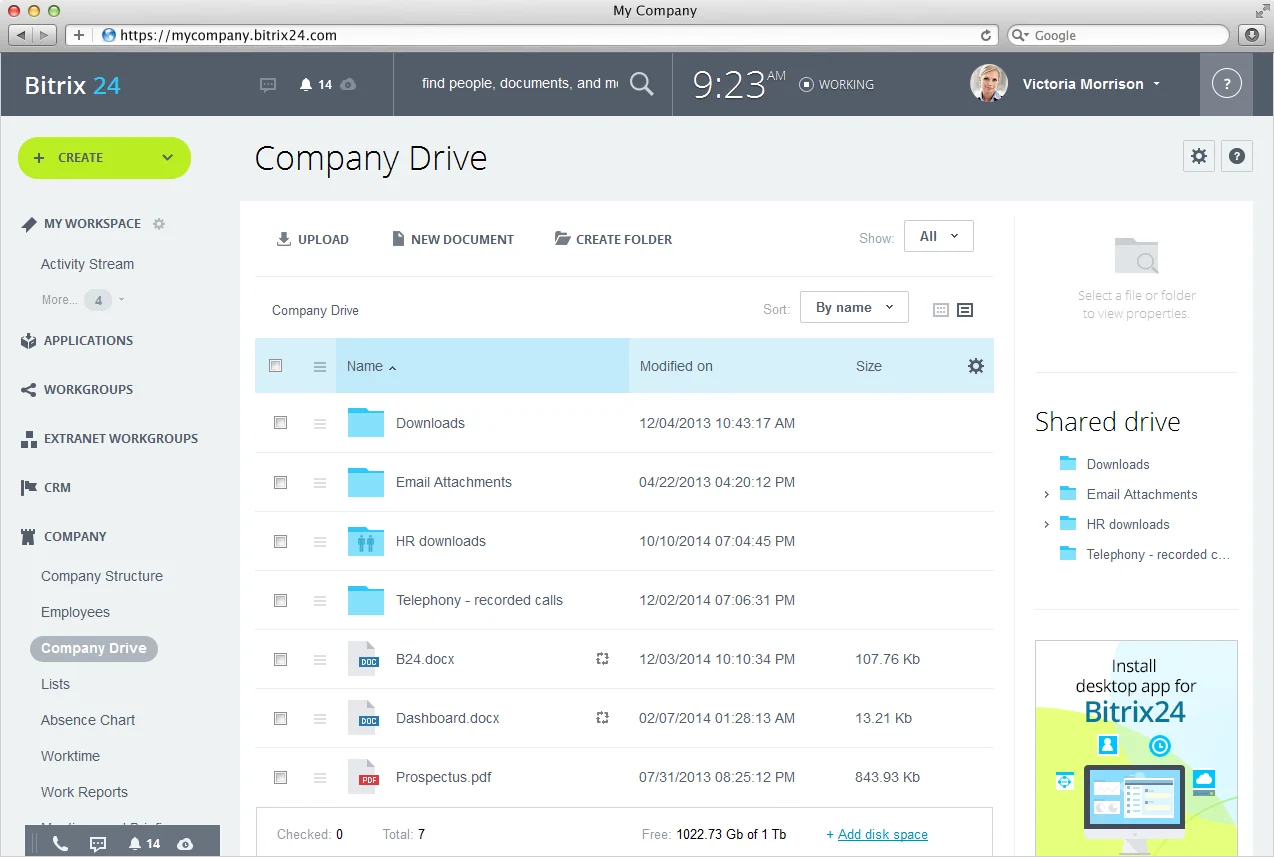The width and height of the screenshot is (1274, 857).
Task: Open Activity Stream in sidebar
Action: 87,264
